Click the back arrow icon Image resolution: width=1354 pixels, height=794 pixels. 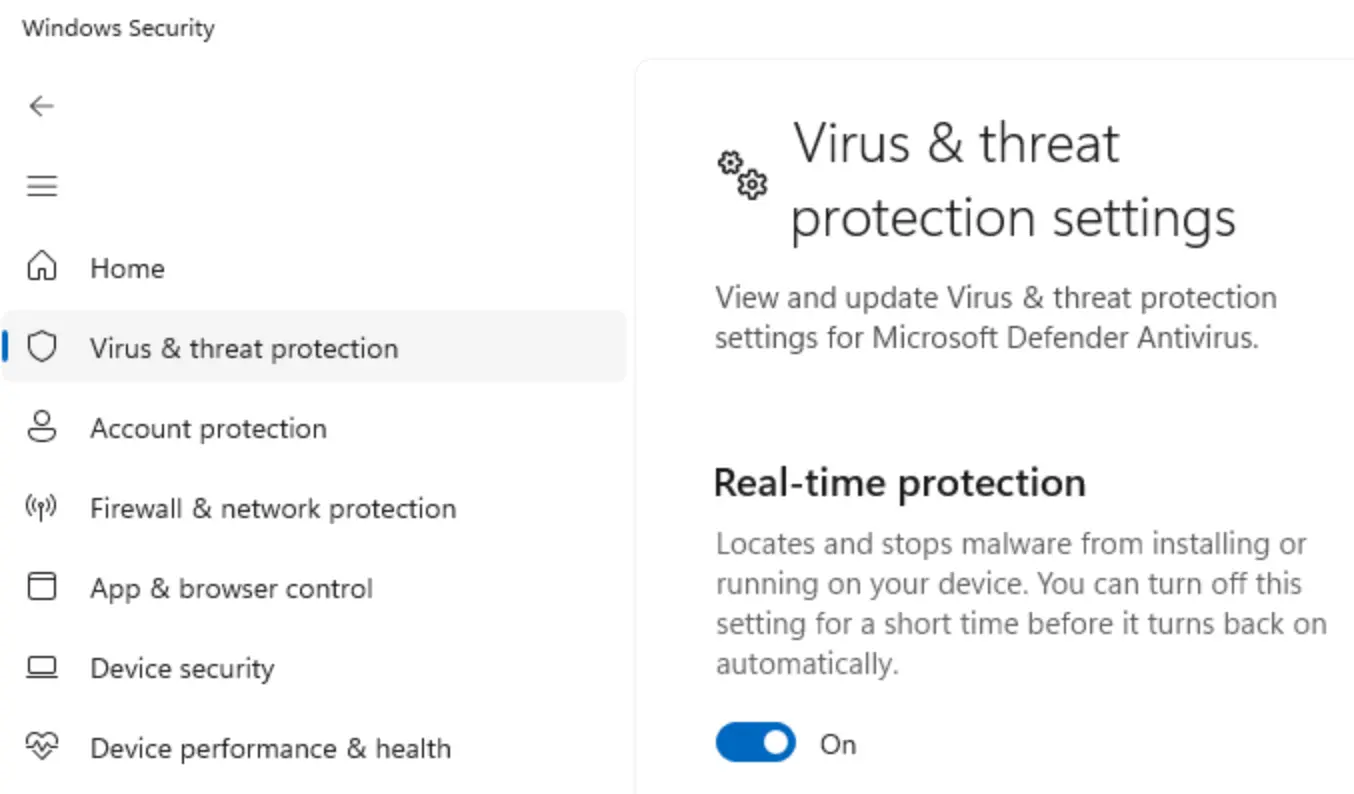[x=41, y=106]
